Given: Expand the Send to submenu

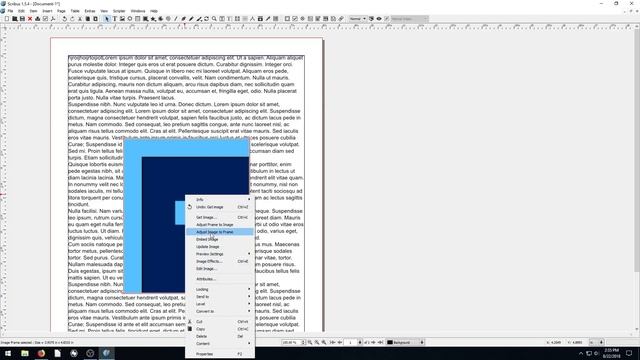Looking at the screenshot, I should pyautogui.click(x=220, y=297).
